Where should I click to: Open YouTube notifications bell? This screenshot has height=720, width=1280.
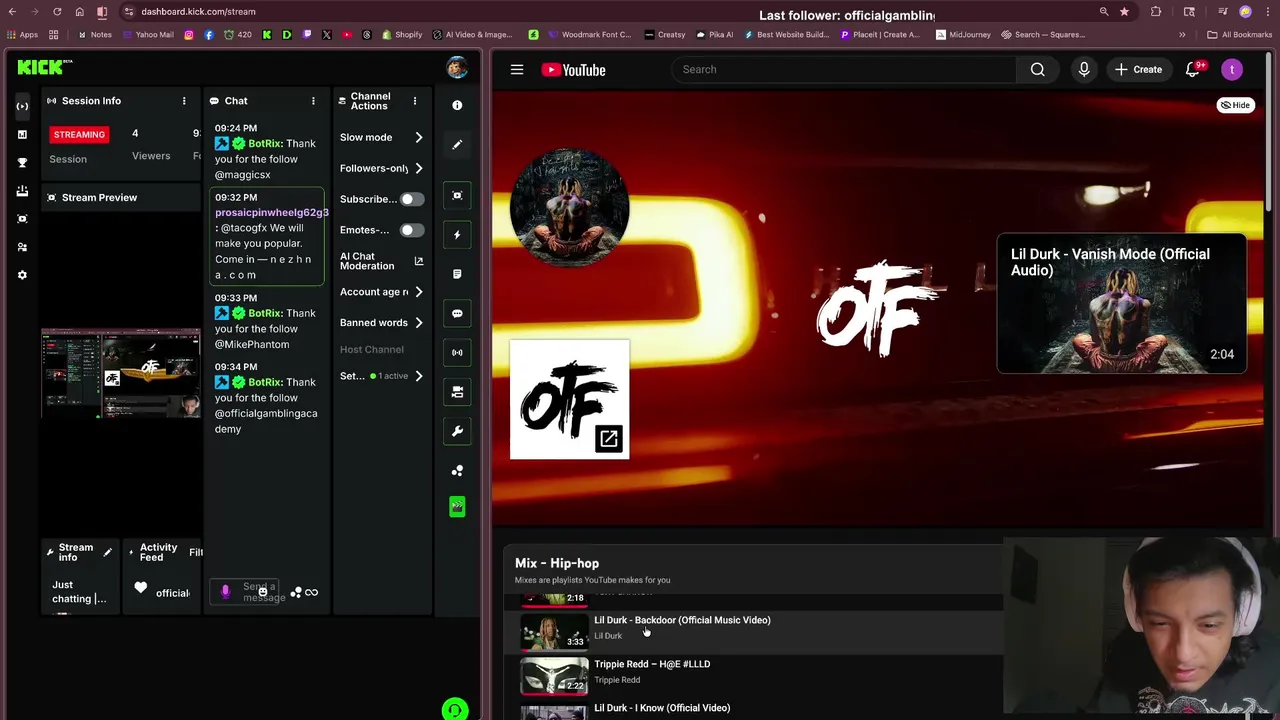1193,70
